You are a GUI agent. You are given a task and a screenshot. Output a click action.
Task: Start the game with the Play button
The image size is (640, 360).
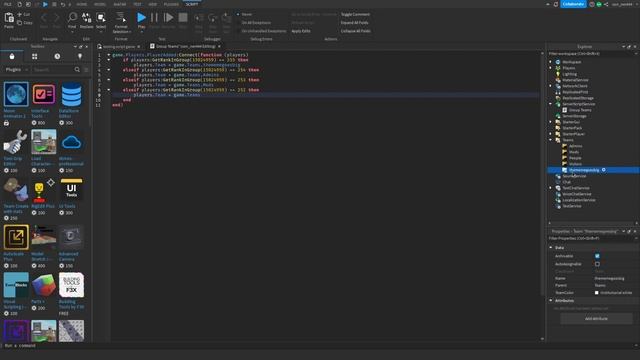tap(141, 17)
